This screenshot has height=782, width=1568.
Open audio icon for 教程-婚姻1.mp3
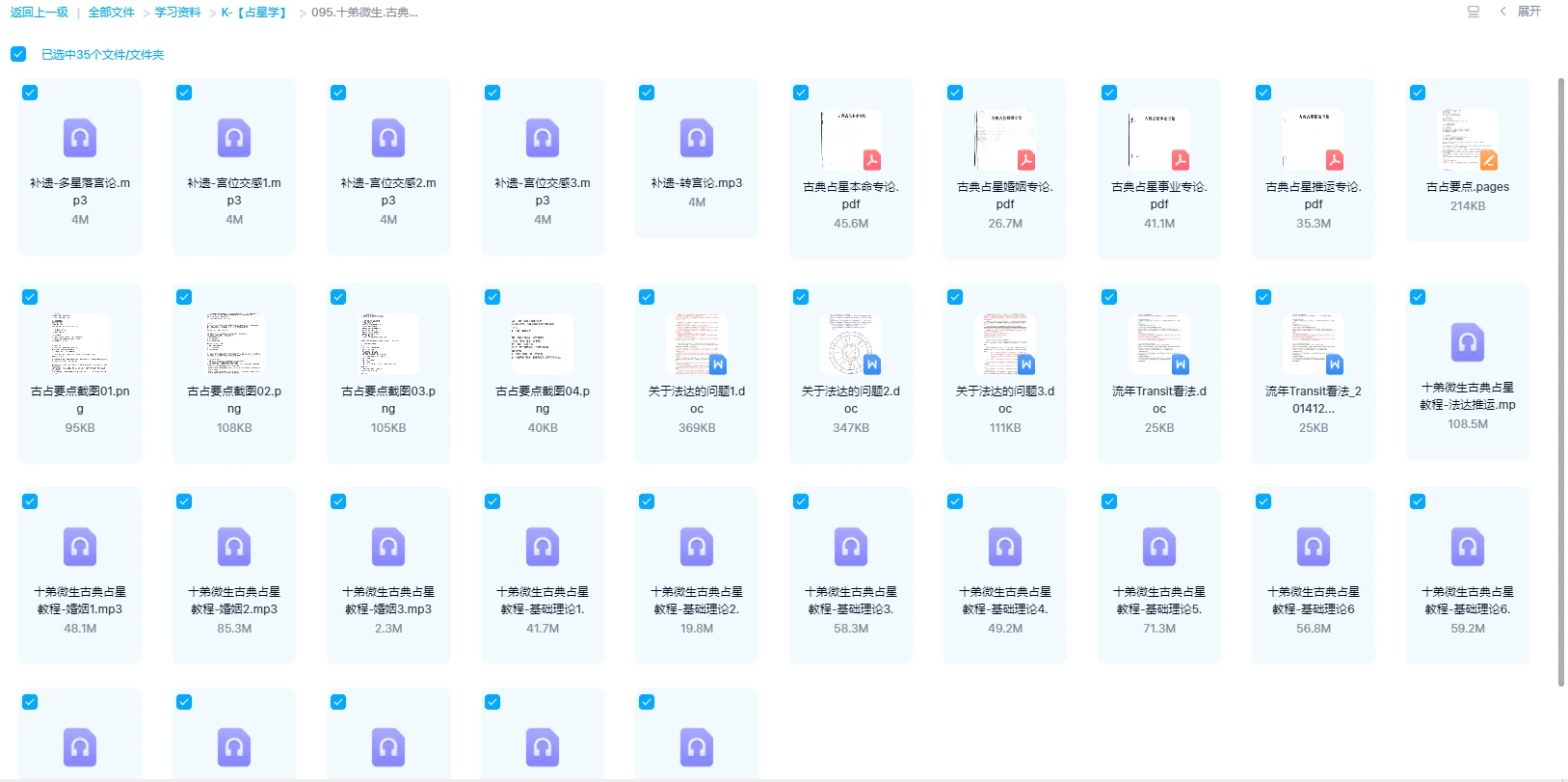[x=80, y=547]
